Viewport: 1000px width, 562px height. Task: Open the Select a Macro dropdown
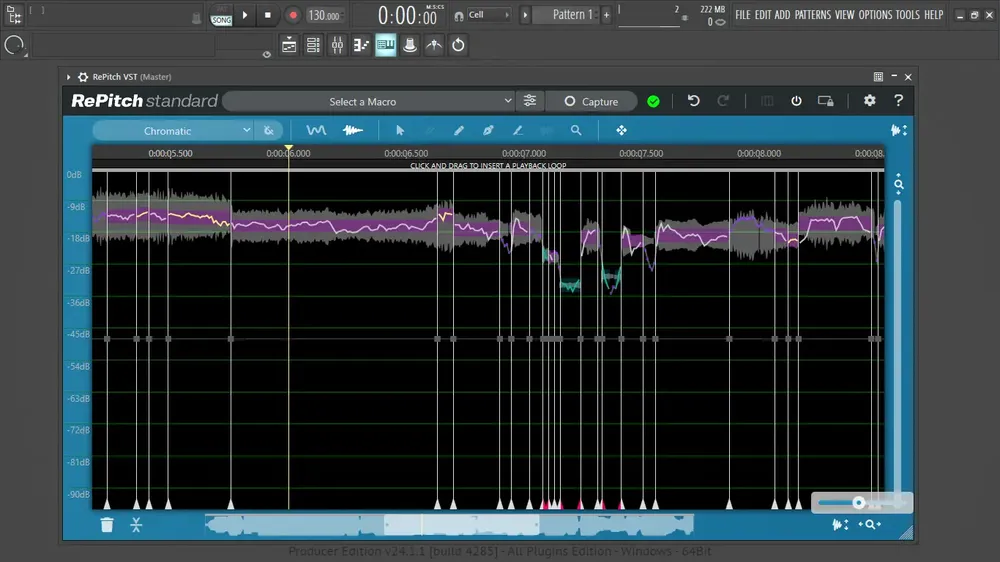[370, 101]
